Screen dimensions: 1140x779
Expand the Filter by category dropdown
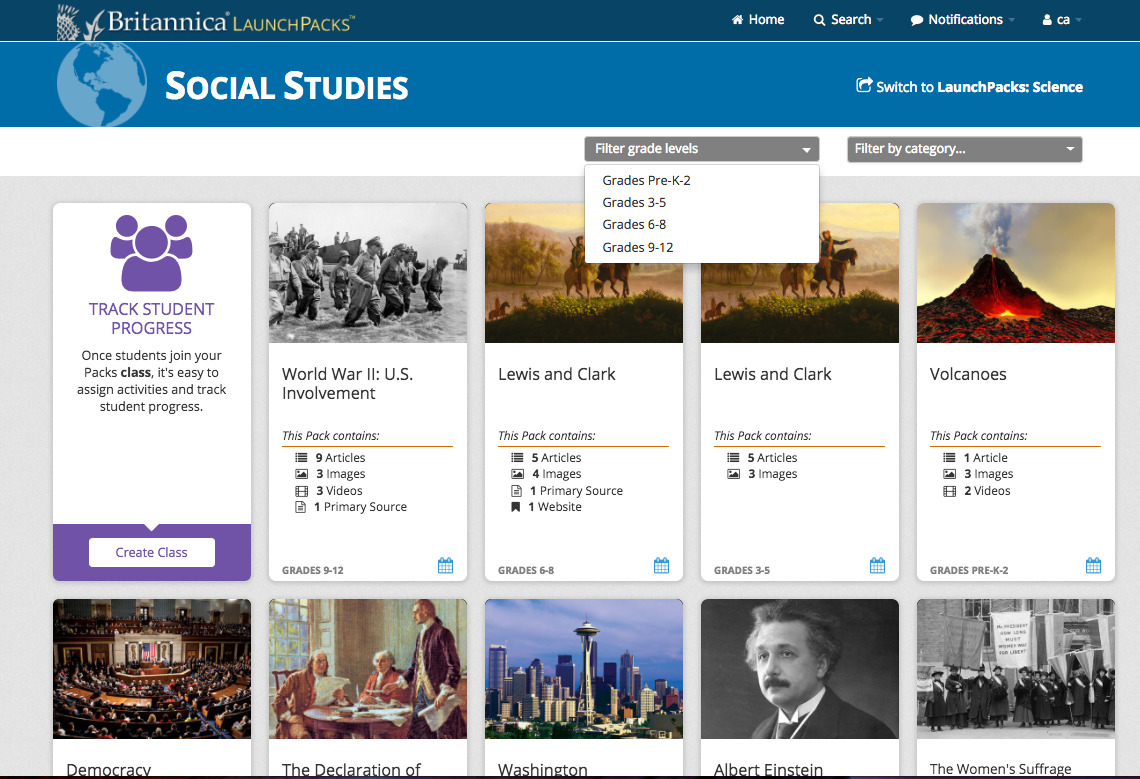[964, 149]
